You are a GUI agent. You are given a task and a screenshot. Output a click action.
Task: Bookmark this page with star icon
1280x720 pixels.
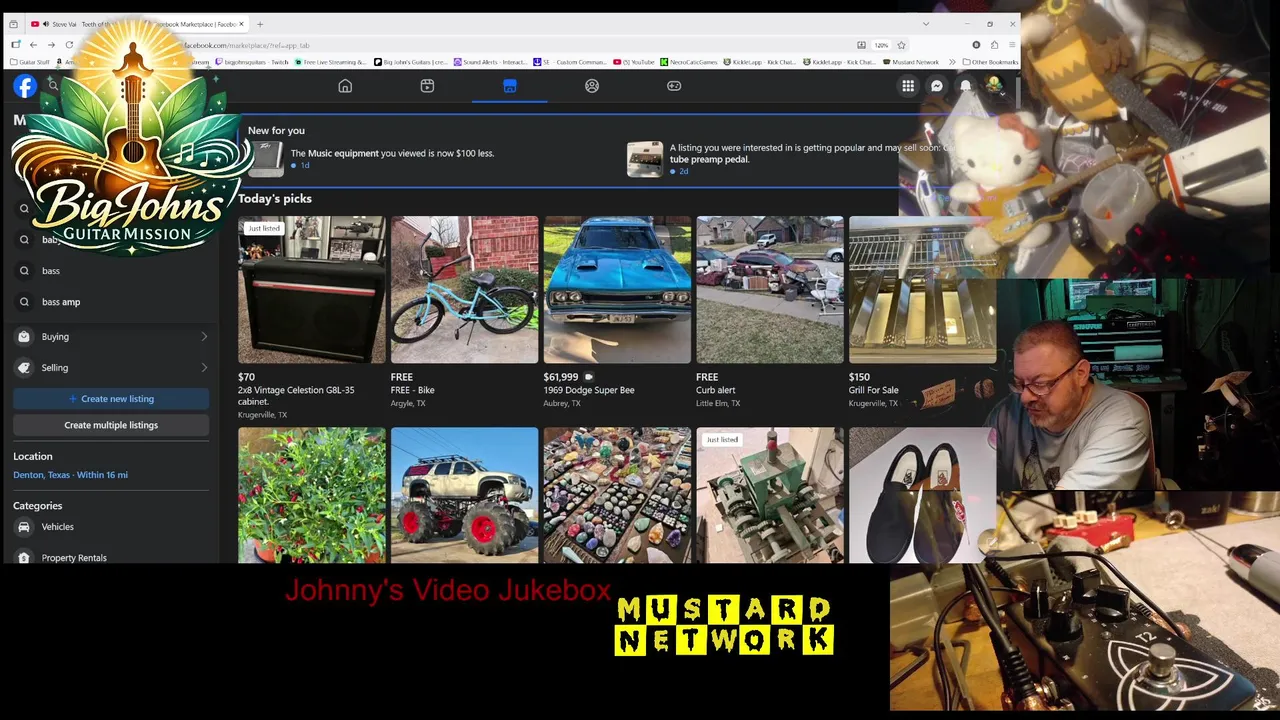tap(901, 45)
